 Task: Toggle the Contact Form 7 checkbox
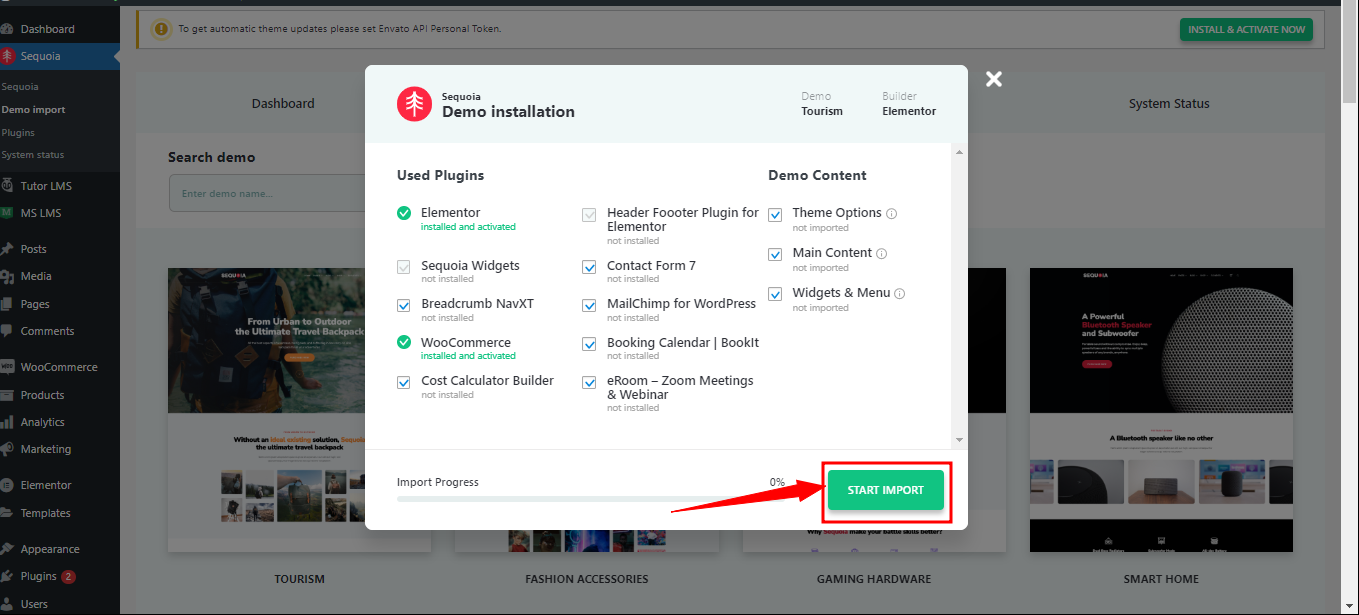click(590, 267)
